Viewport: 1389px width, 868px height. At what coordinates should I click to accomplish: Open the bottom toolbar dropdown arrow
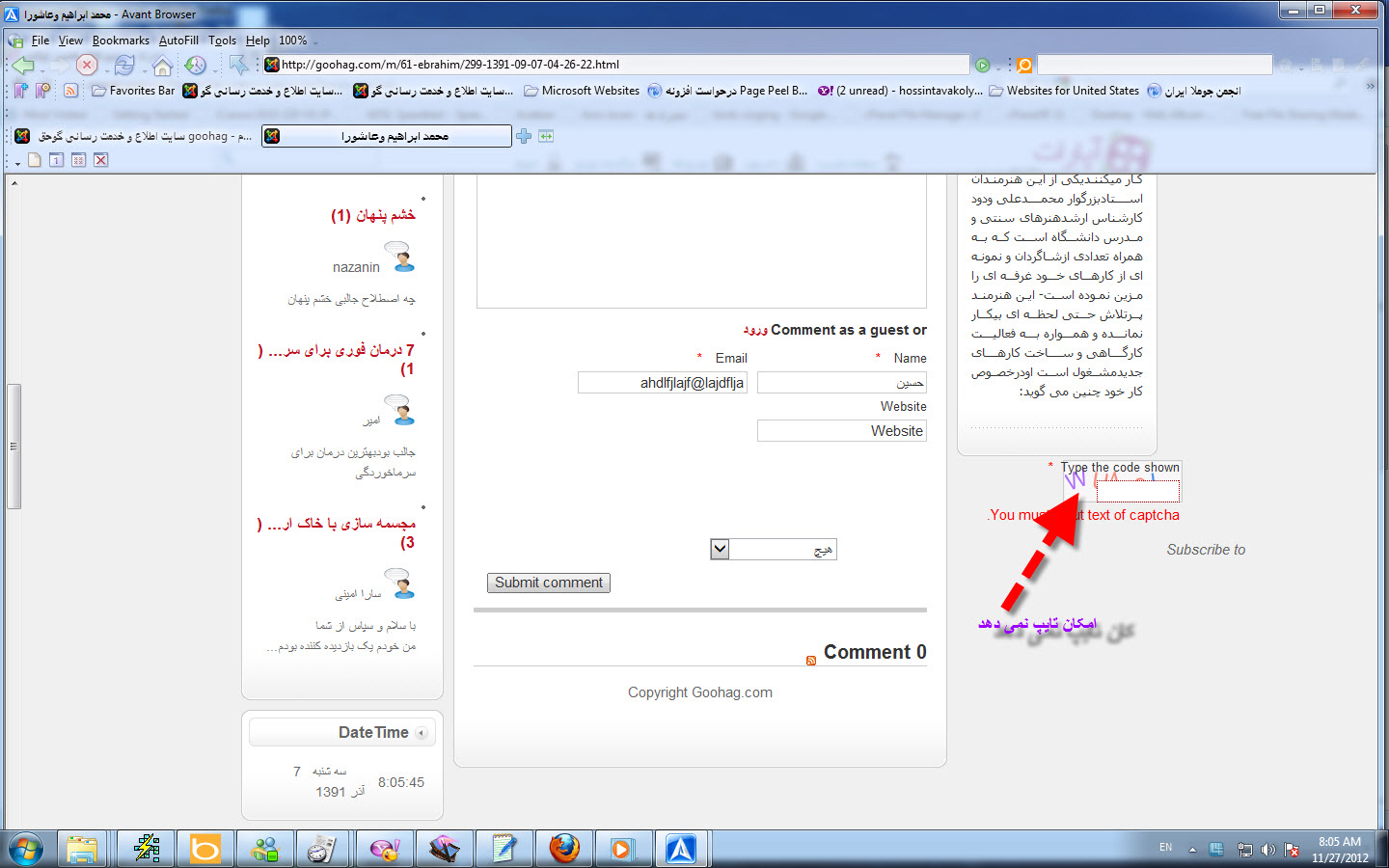point(17,164)
